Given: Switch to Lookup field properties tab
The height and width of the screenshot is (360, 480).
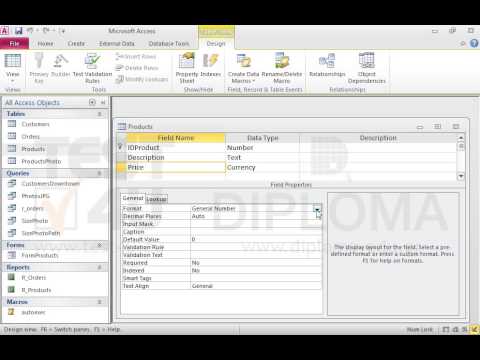Looking at the screenshot, I should pyautogui.click(x=157, y=199).
